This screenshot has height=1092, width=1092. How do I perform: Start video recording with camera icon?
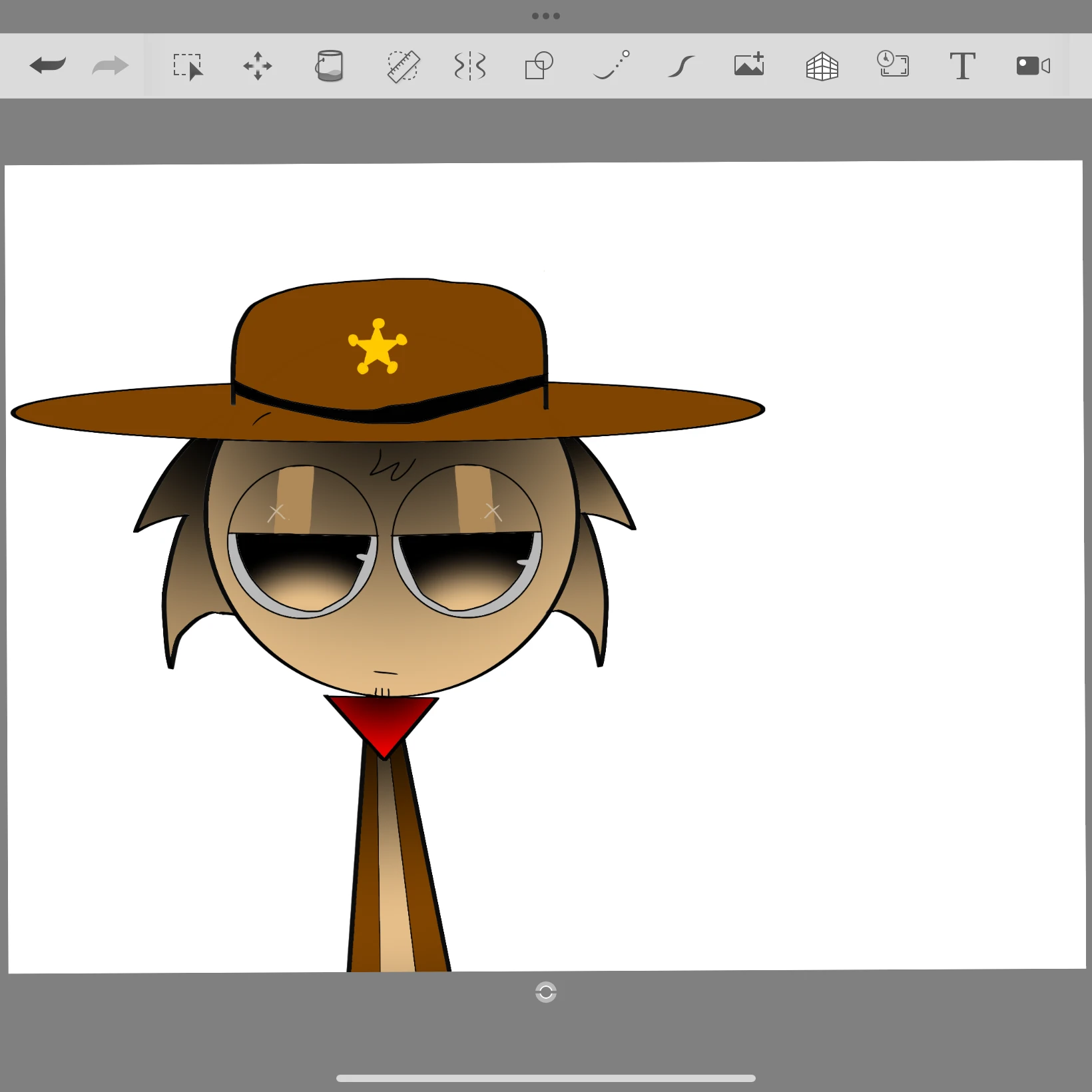(x=1033, y=66)
